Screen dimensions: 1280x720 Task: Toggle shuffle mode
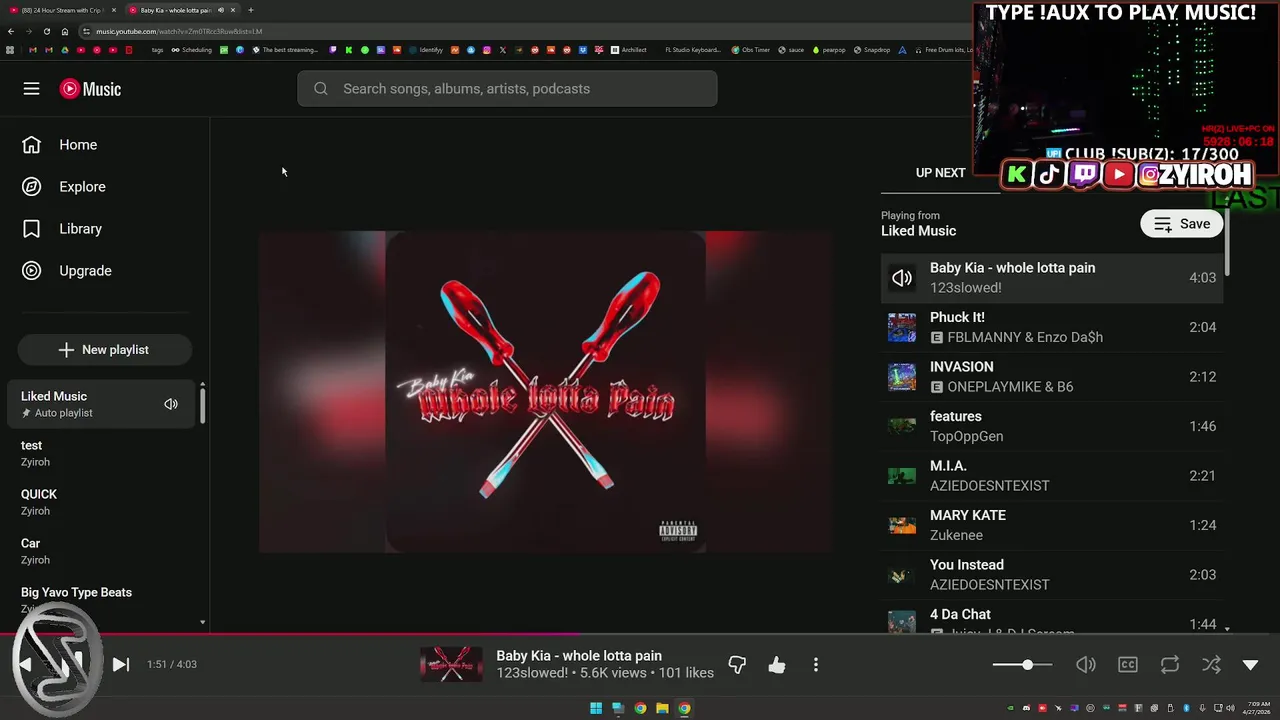[x=1210, y=664]
